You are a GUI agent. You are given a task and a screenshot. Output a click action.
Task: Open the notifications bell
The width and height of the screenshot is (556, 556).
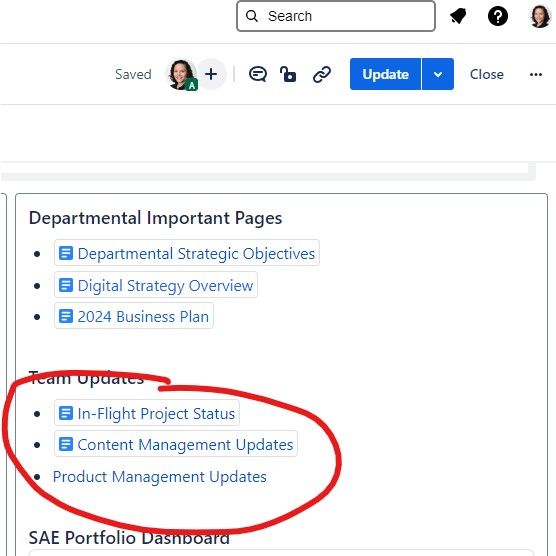[458, 16]
